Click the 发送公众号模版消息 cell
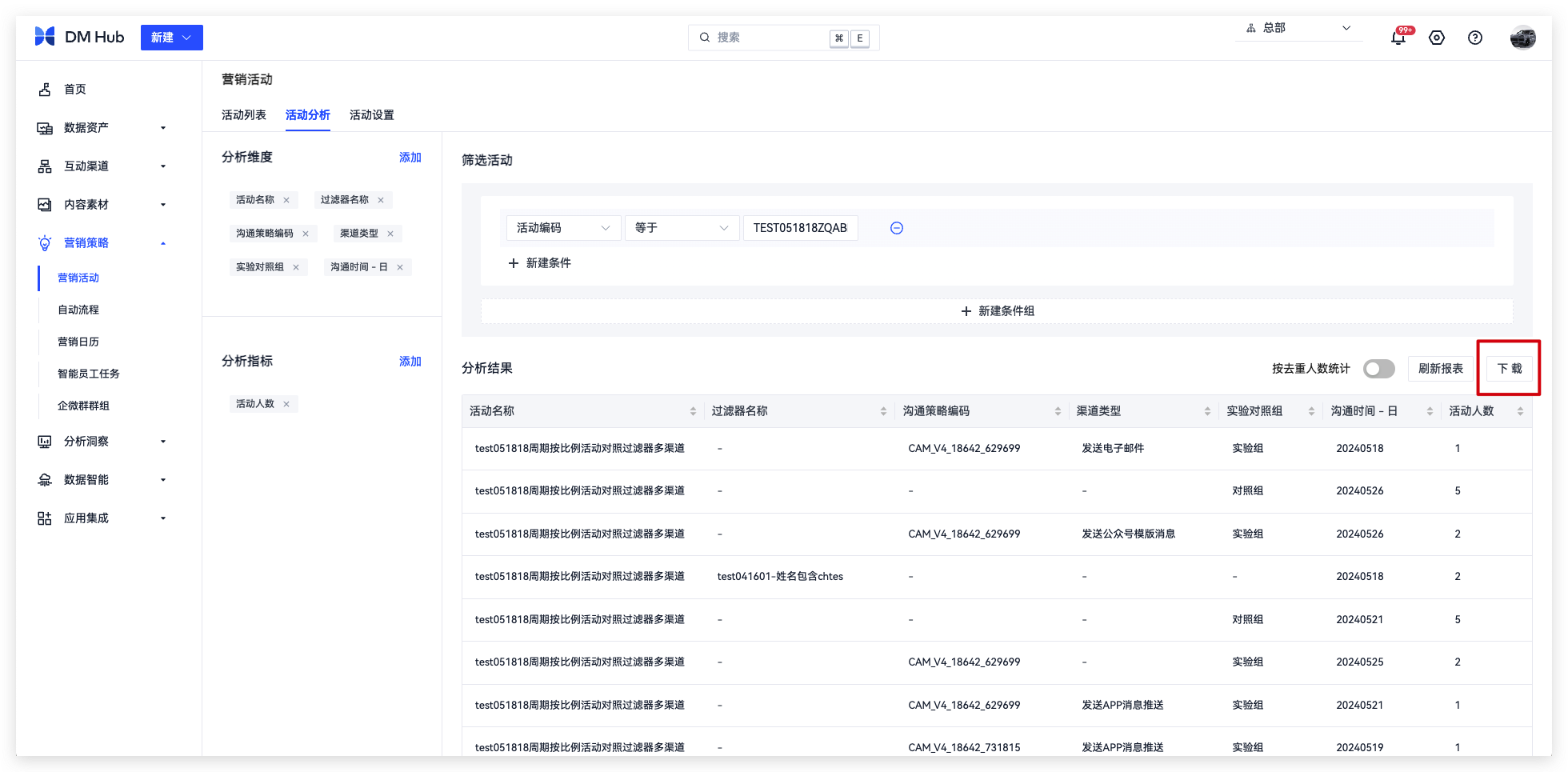Viewport: 1568px width, 772px height. pos(1129,534)
